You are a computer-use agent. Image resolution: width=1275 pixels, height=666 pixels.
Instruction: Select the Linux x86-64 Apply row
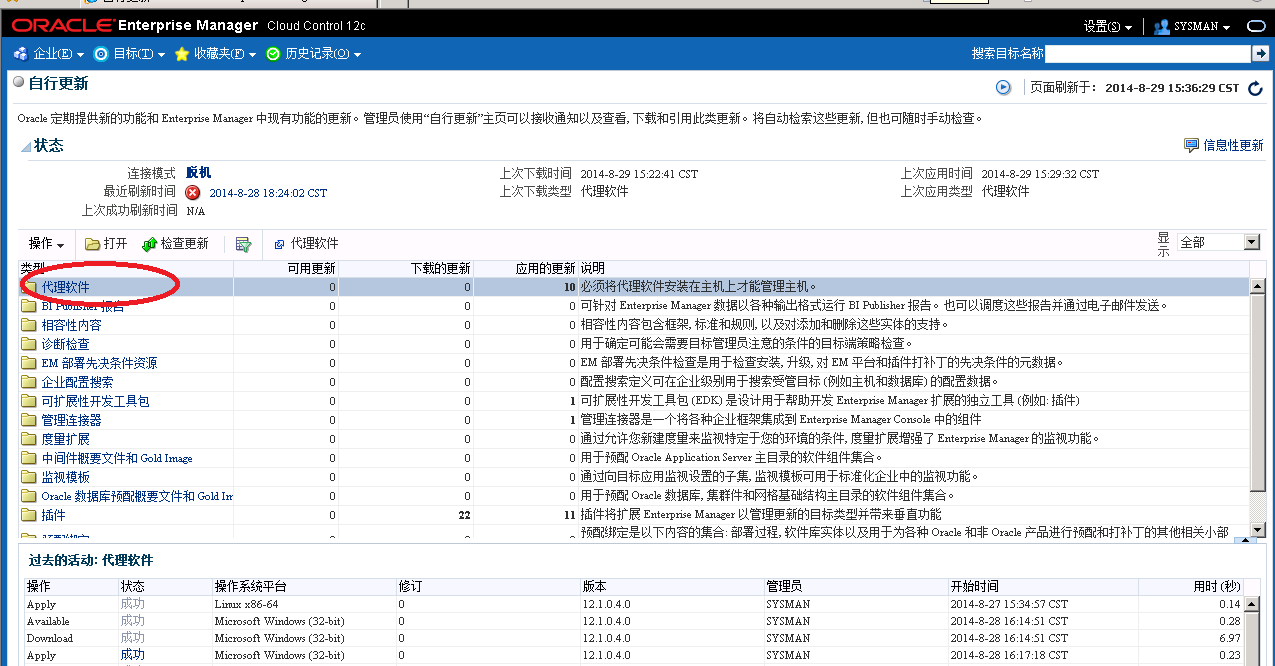[634, 604]
